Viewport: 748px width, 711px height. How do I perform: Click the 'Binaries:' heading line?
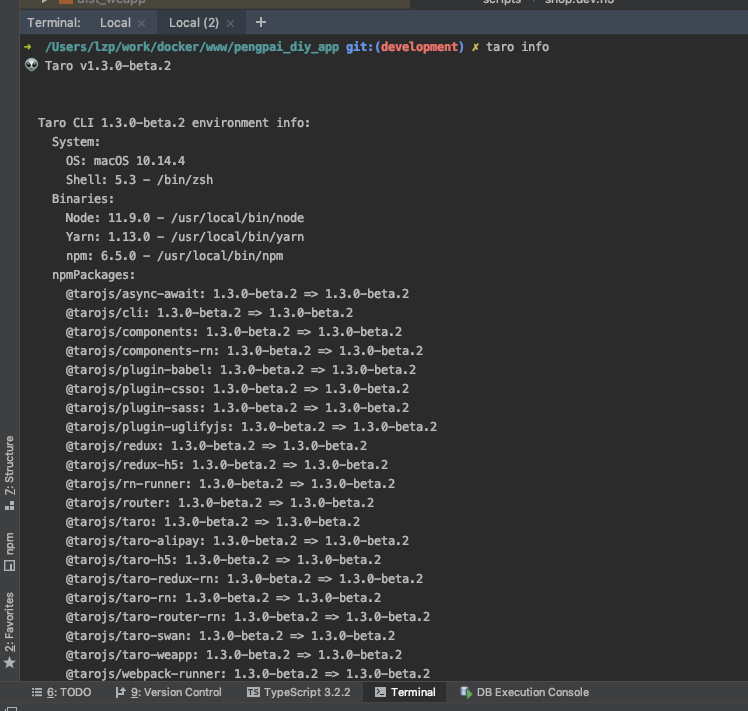(83, 199)
